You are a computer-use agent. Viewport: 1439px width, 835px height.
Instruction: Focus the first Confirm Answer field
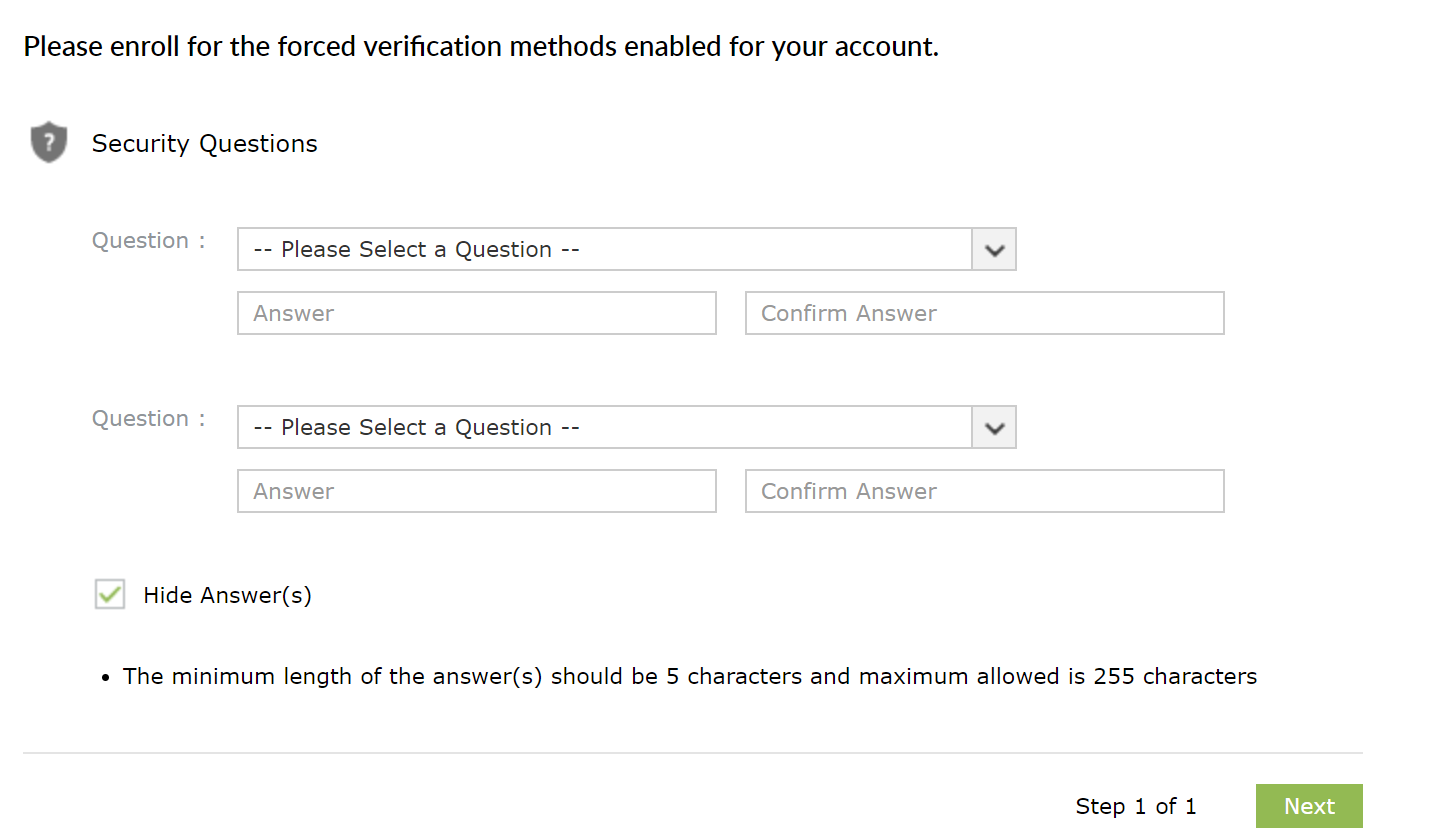984,313
